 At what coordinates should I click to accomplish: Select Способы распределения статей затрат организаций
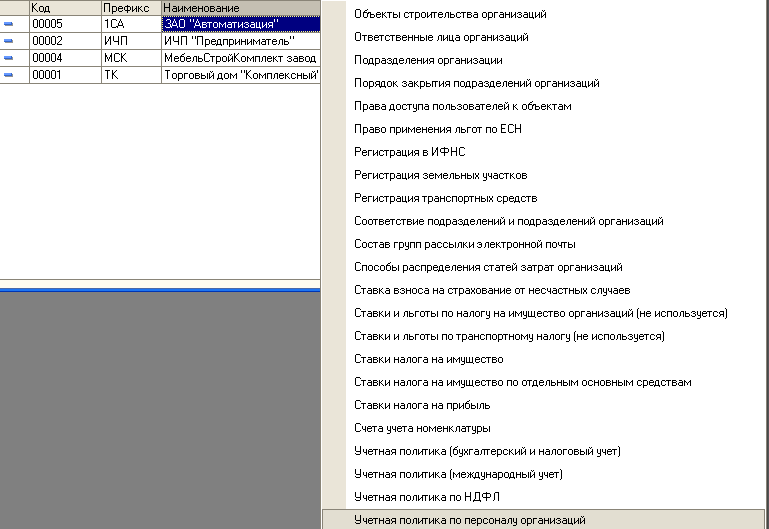(488, 267)
